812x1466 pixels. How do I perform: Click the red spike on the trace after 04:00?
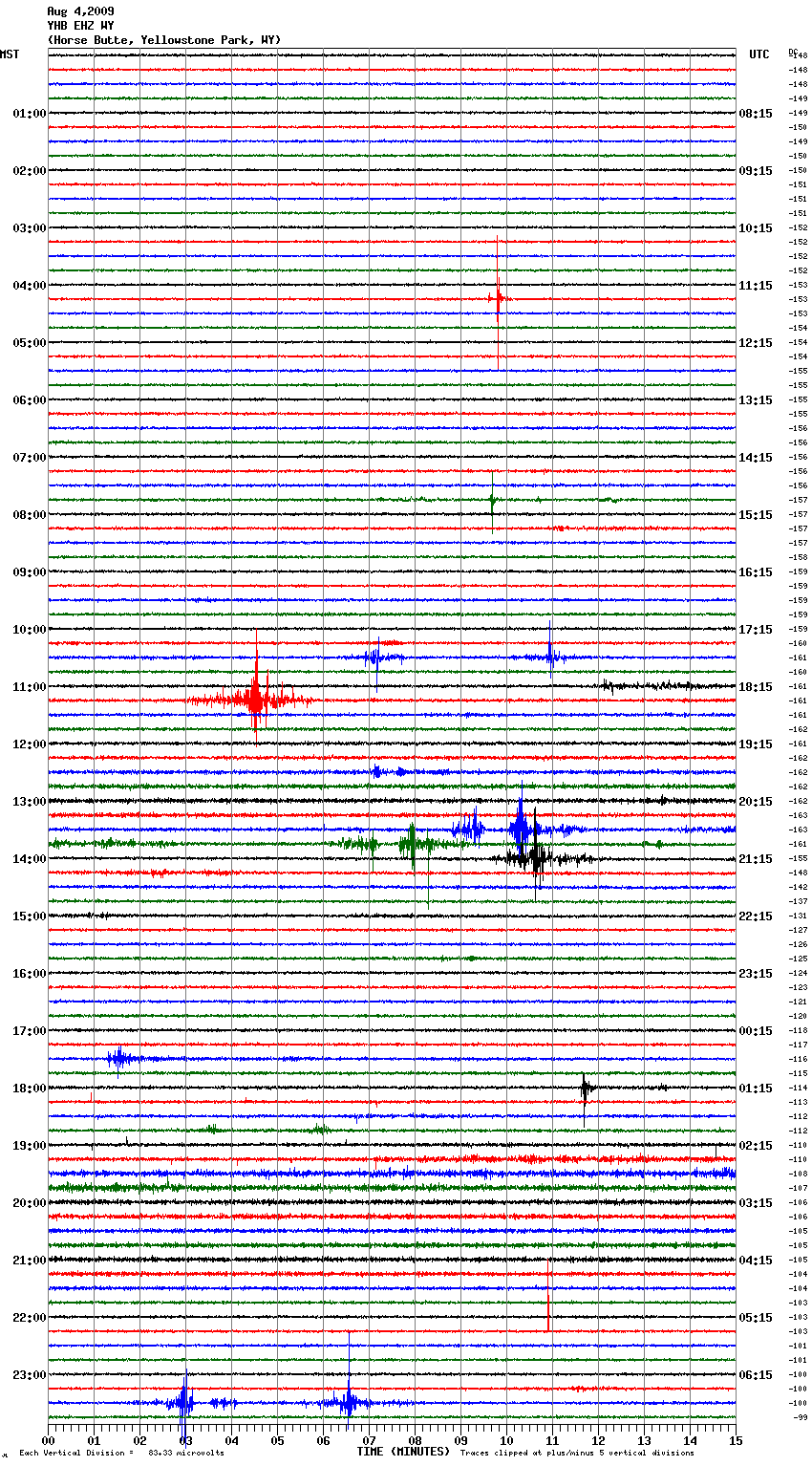498,298
